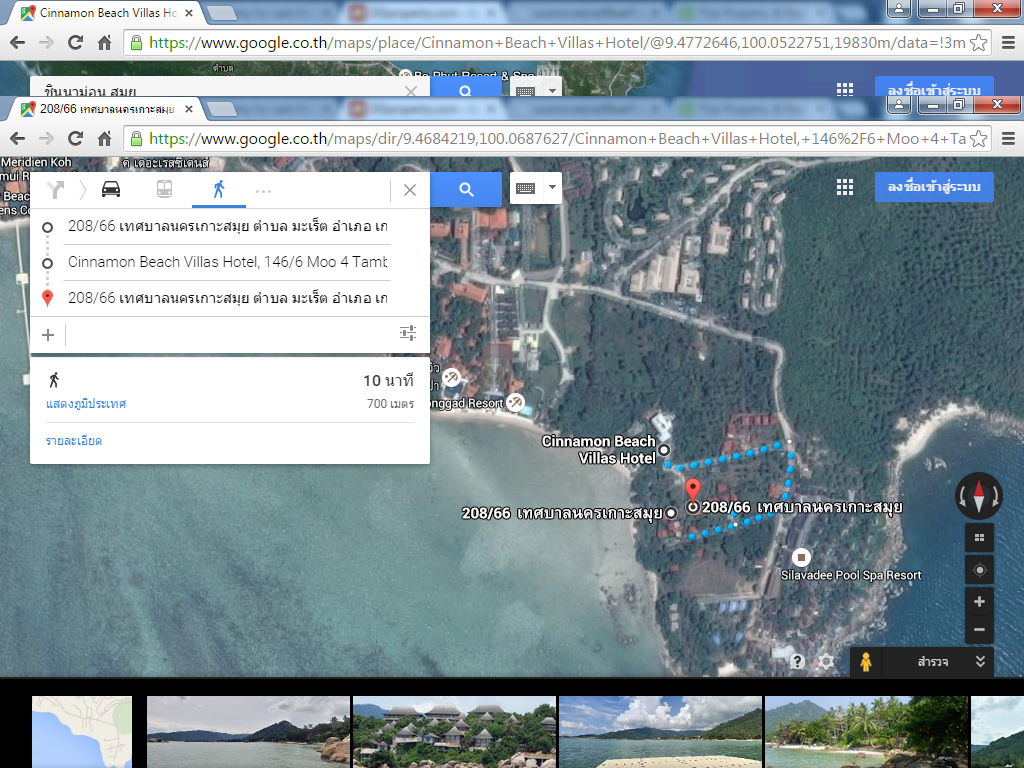Image resolution: width=1024 pixels, height=768 pixels.
Task: Edit the final destination field with red pin
Action: tap(227, 298)
